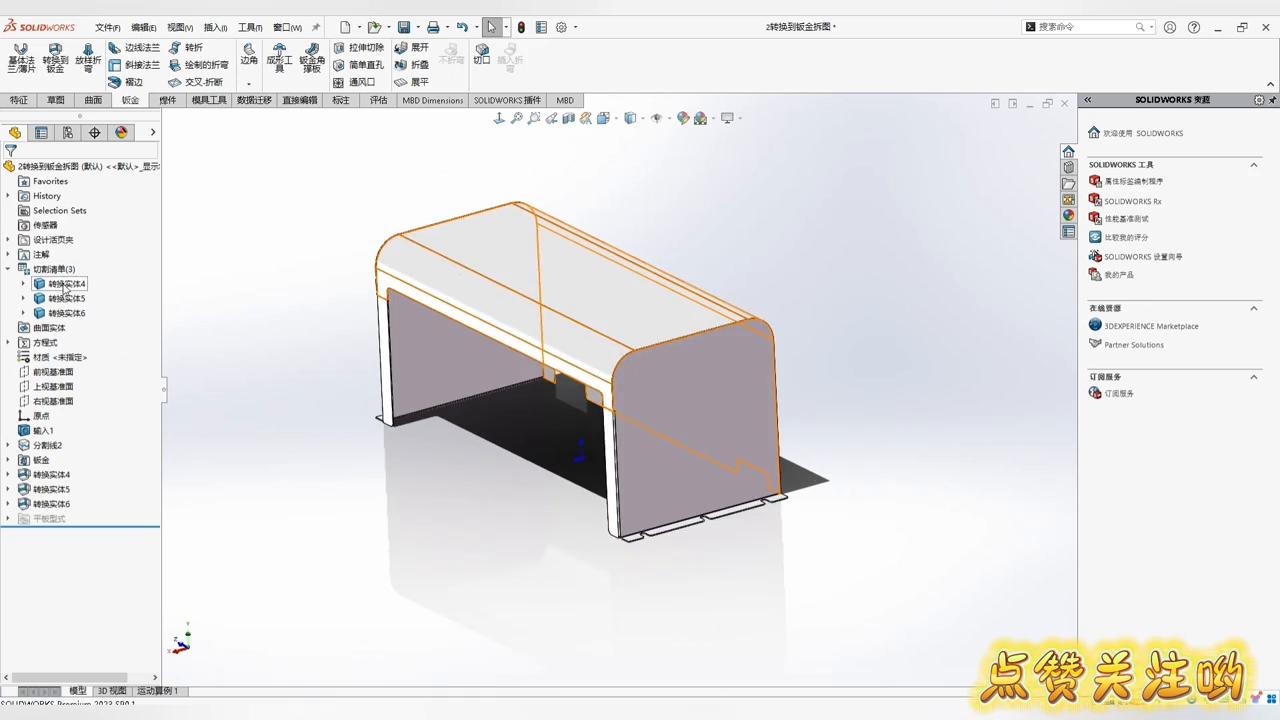The image size is (1280, 720).
Task: Switch to the 运动算例 1 motion study tab
Action: pyautogui.click(x=158, y=691)
